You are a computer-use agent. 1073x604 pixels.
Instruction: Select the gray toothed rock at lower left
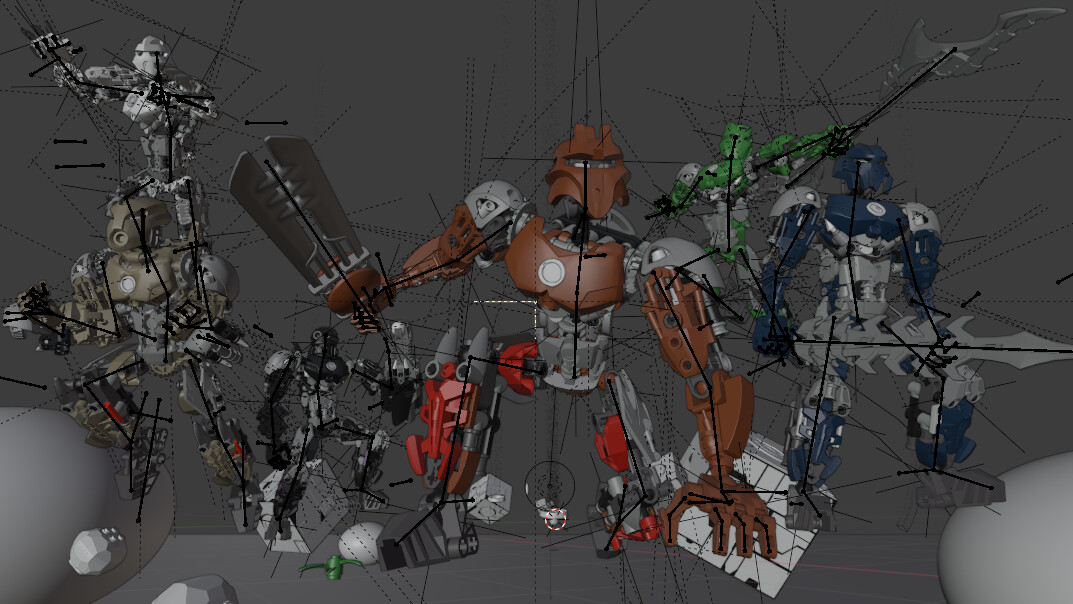(x=98, y=550)
